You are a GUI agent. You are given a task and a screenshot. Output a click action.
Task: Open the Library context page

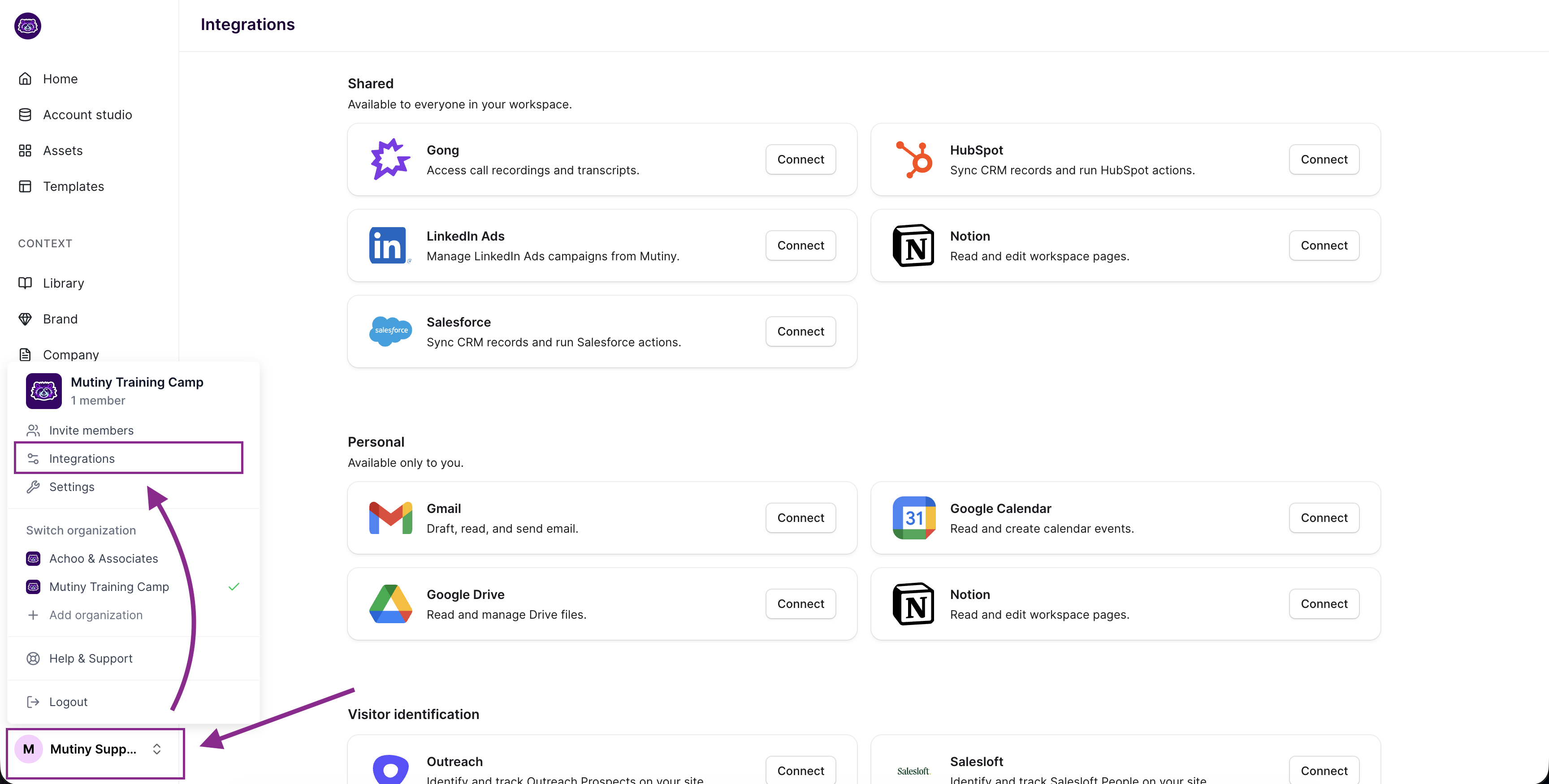[x=51, y=283]
